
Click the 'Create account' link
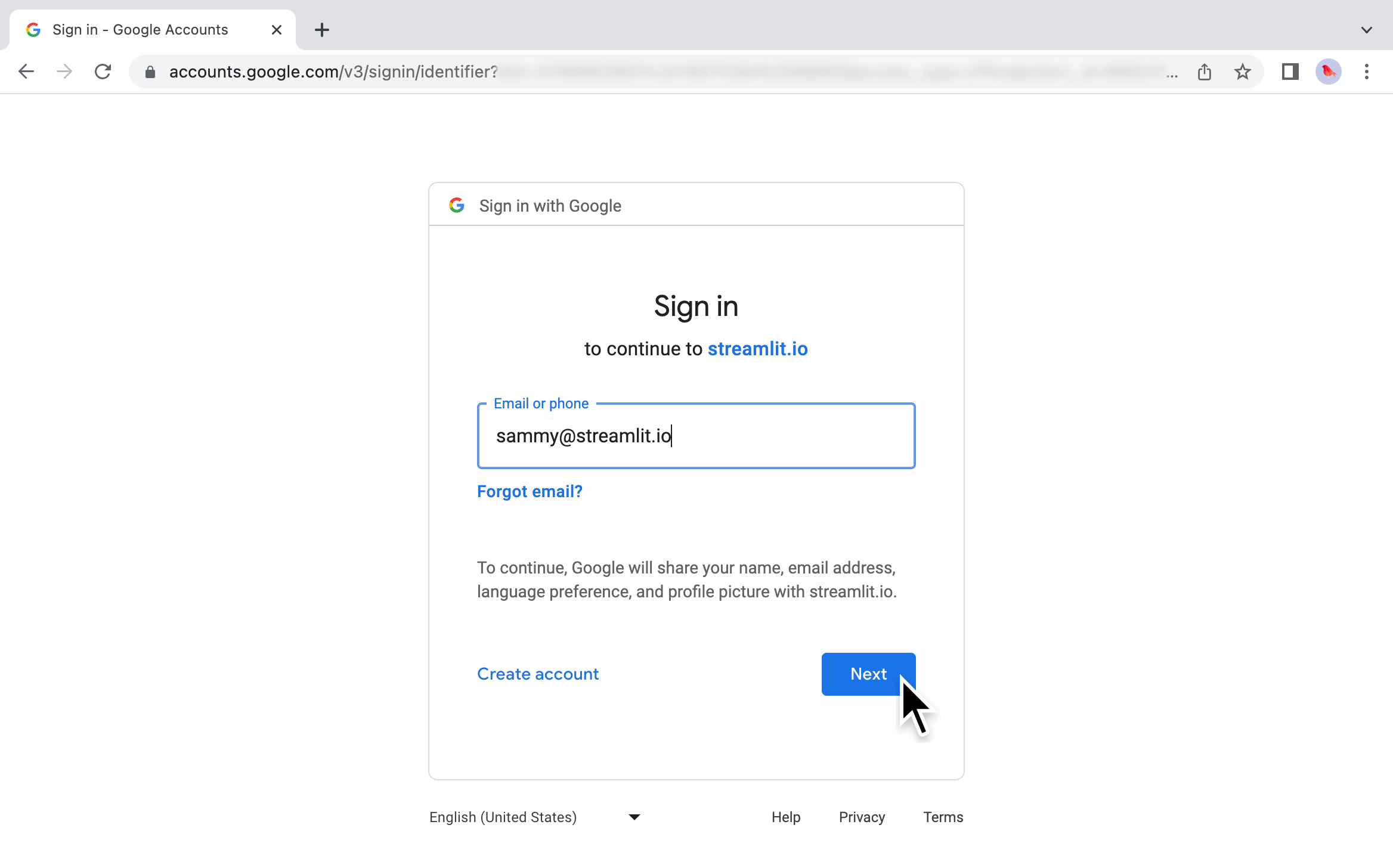pos(538,673)
